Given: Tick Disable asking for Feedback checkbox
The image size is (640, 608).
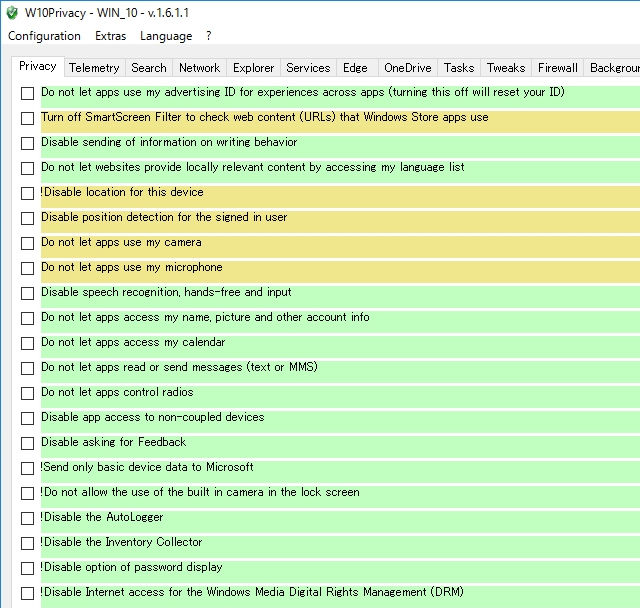Looking at the screenshot, I should [27, 443].
